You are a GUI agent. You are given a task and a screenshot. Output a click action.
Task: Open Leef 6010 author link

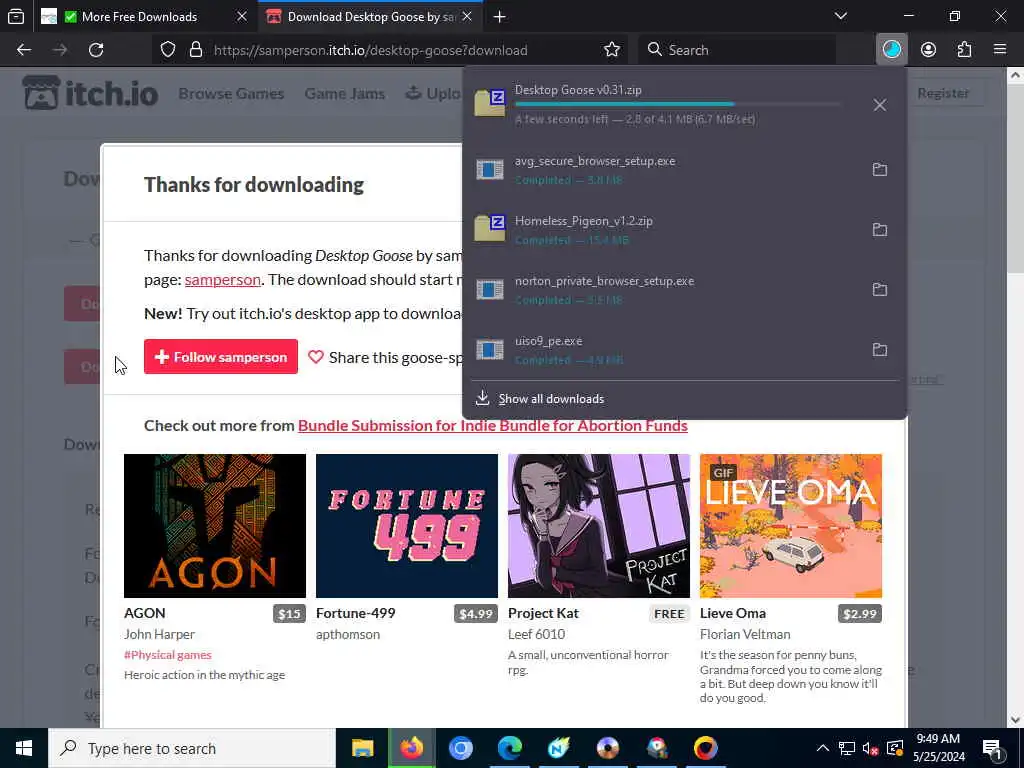coord(536,634)
